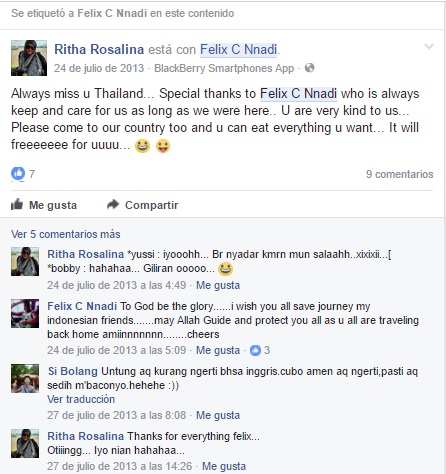Like Felix C Nnadi's comment via Me gusta
The image size is (446, 474).
coord(218,350)
